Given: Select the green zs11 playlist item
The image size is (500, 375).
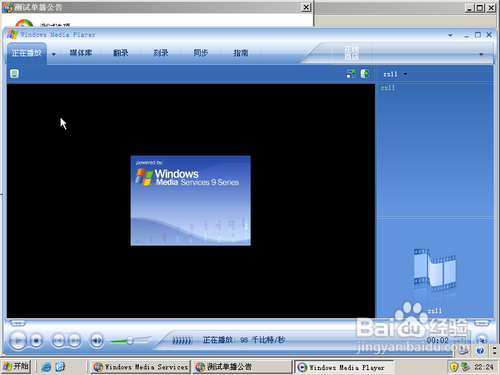Looking at the screenshot, I should click(x=388, y=88).
